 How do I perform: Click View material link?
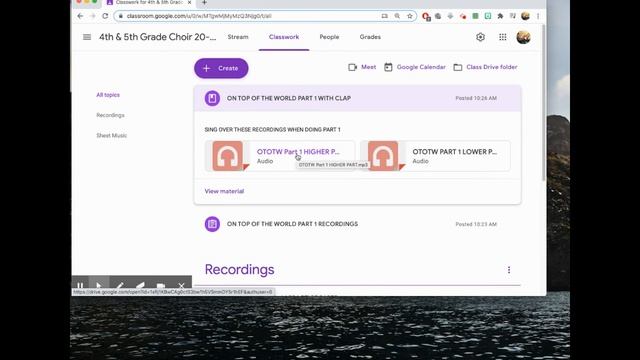click(224, 191)
